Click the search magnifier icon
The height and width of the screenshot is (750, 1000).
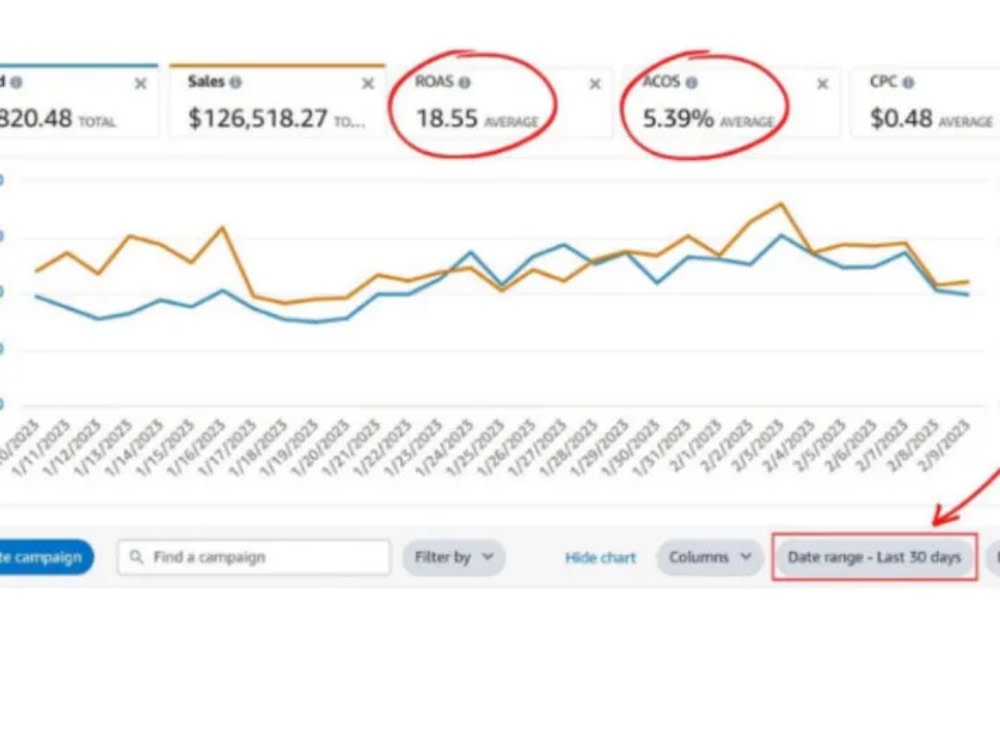(x=136, y=557)
